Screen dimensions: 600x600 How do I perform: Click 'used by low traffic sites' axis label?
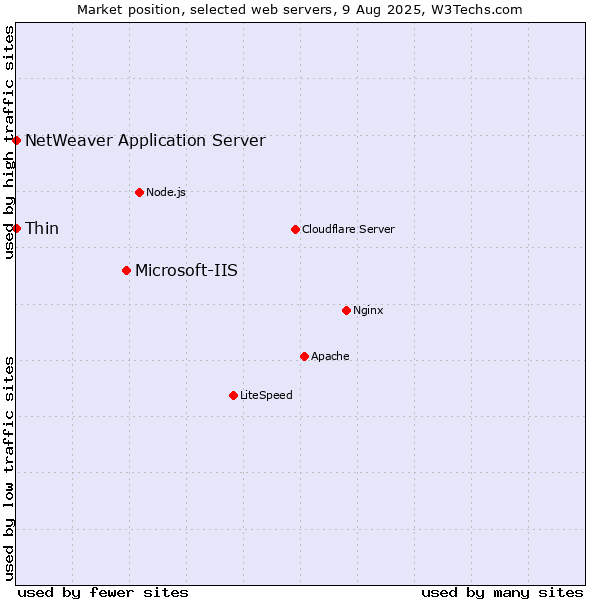click(x=9, y=470)
